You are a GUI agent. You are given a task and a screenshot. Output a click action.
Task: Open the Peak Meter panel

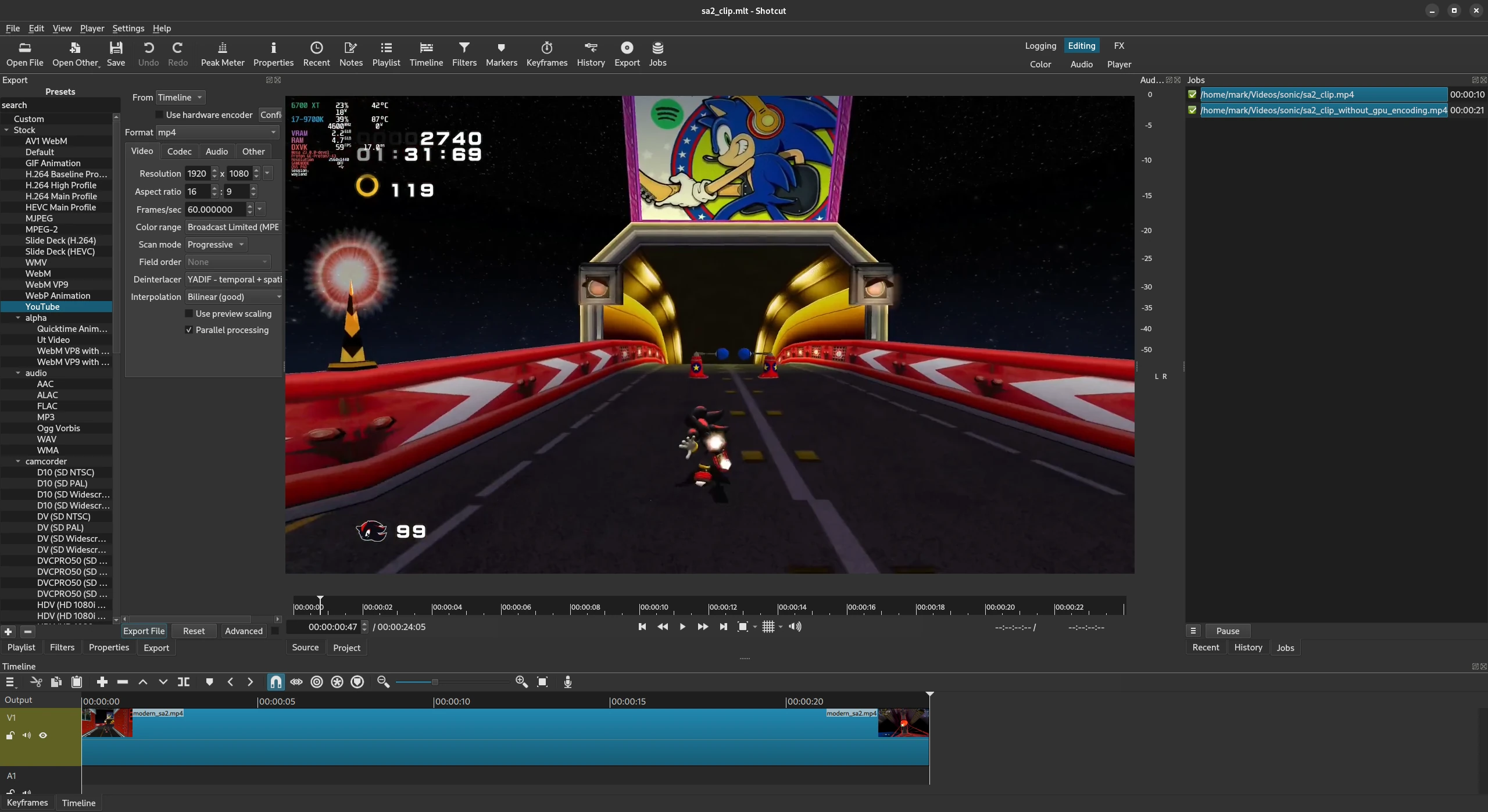click(x=222, y=54)
